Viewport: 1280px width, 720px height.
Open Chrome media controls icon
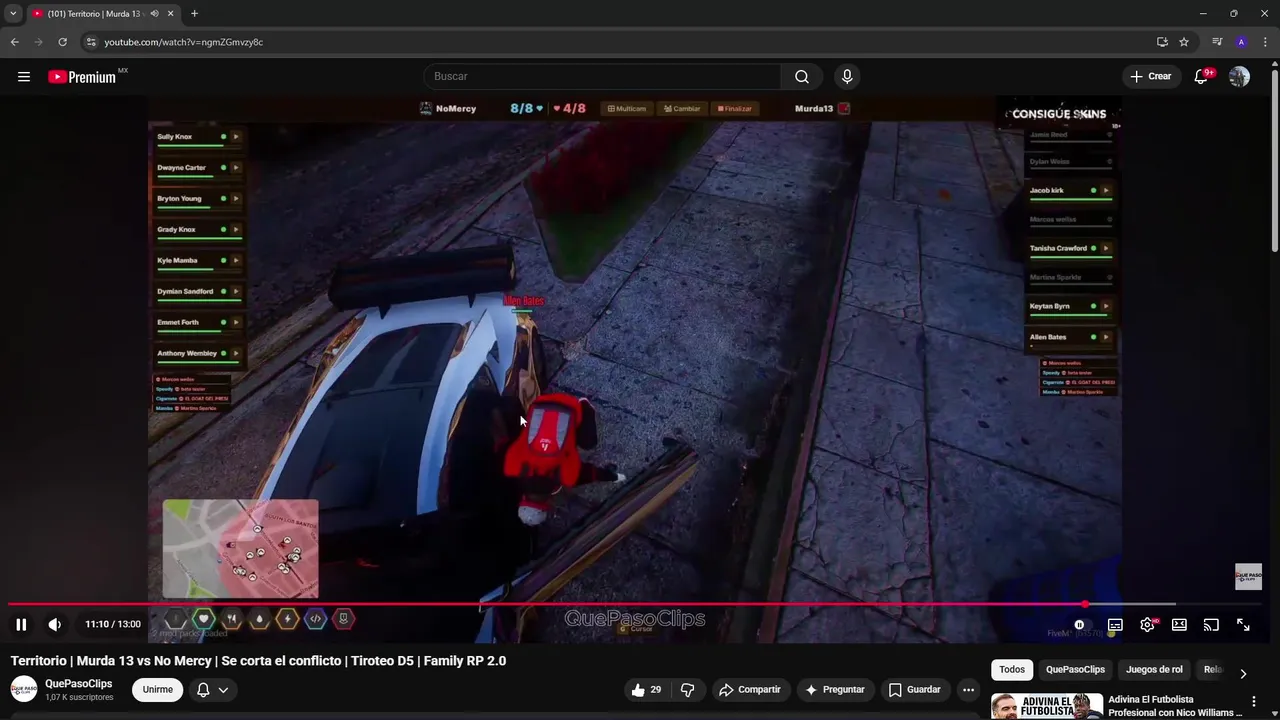(x=1217, y=42)
